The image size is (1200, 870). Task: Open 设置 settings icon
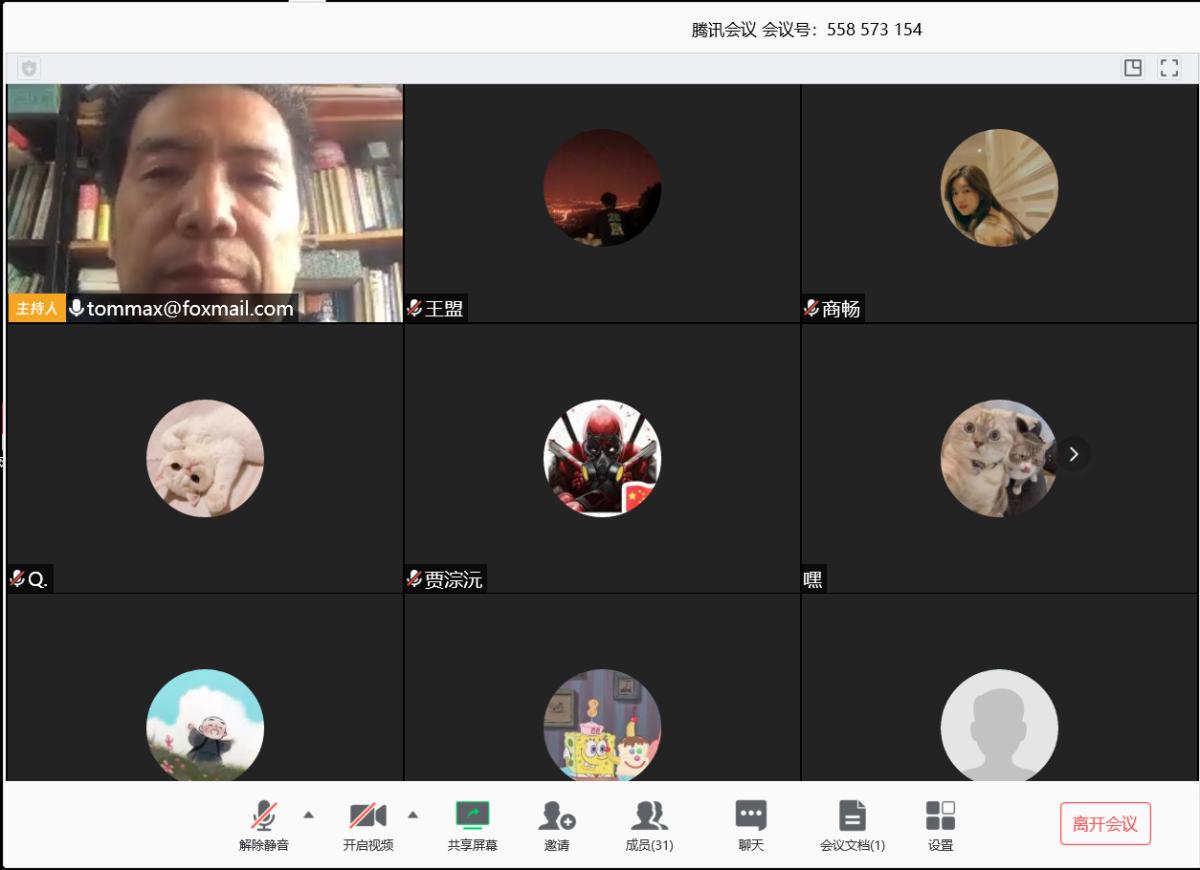[x=940, y=825]
